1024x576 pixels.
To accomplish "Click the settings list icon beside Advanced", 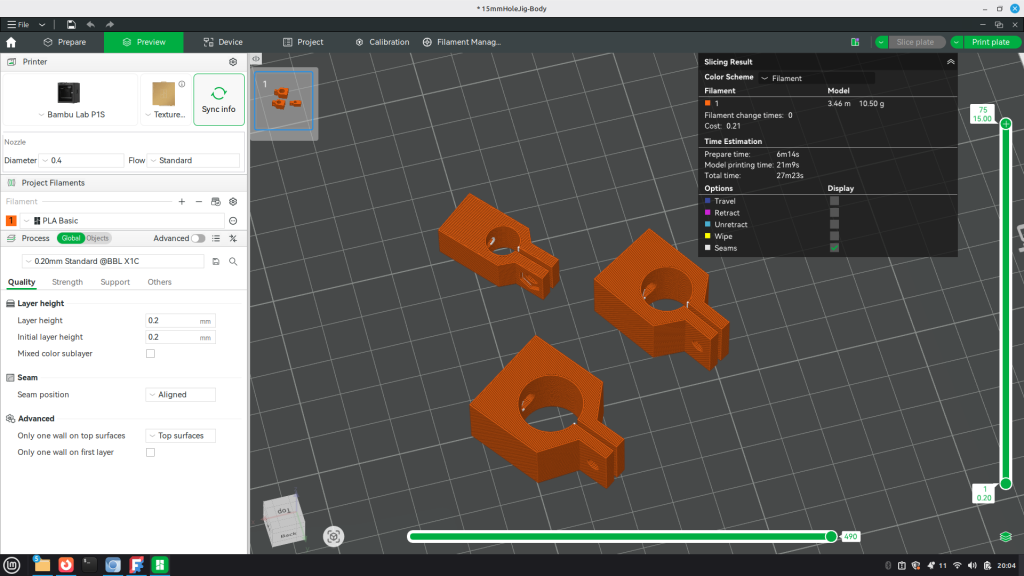I will pos(216,238).
